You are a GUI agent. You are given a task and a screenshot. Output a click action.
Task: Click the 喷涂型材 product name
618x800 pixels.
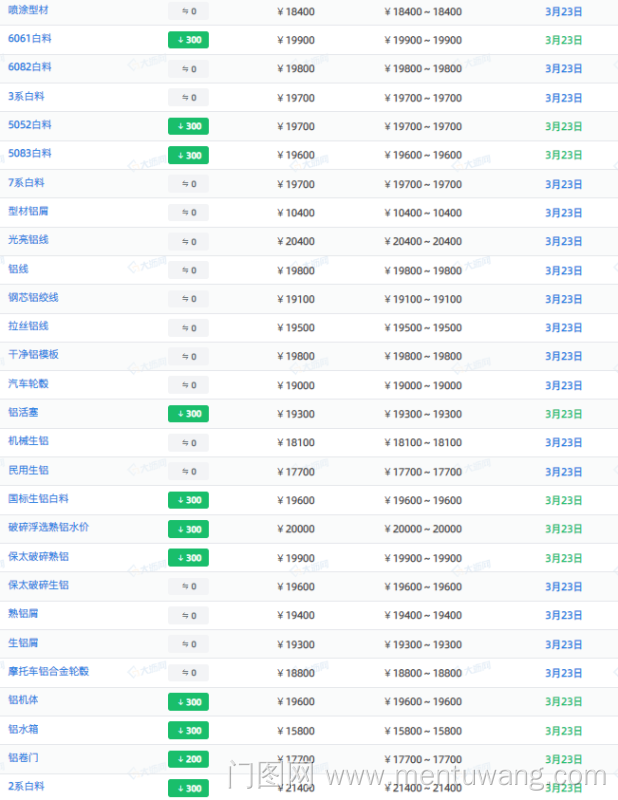(x=29, y=10)
